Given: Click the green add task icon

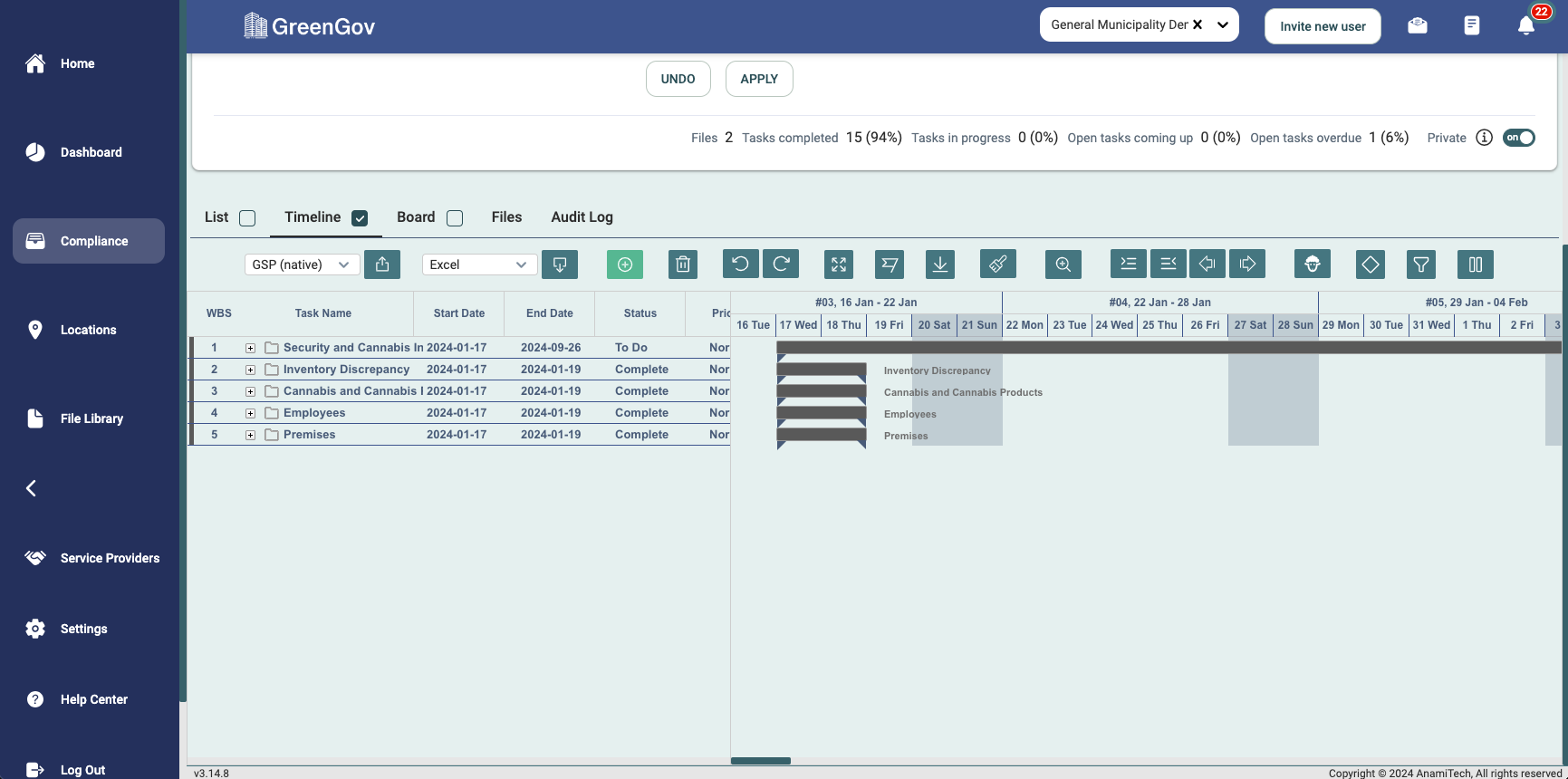Looking at the screenshot, I should point(624,264).
